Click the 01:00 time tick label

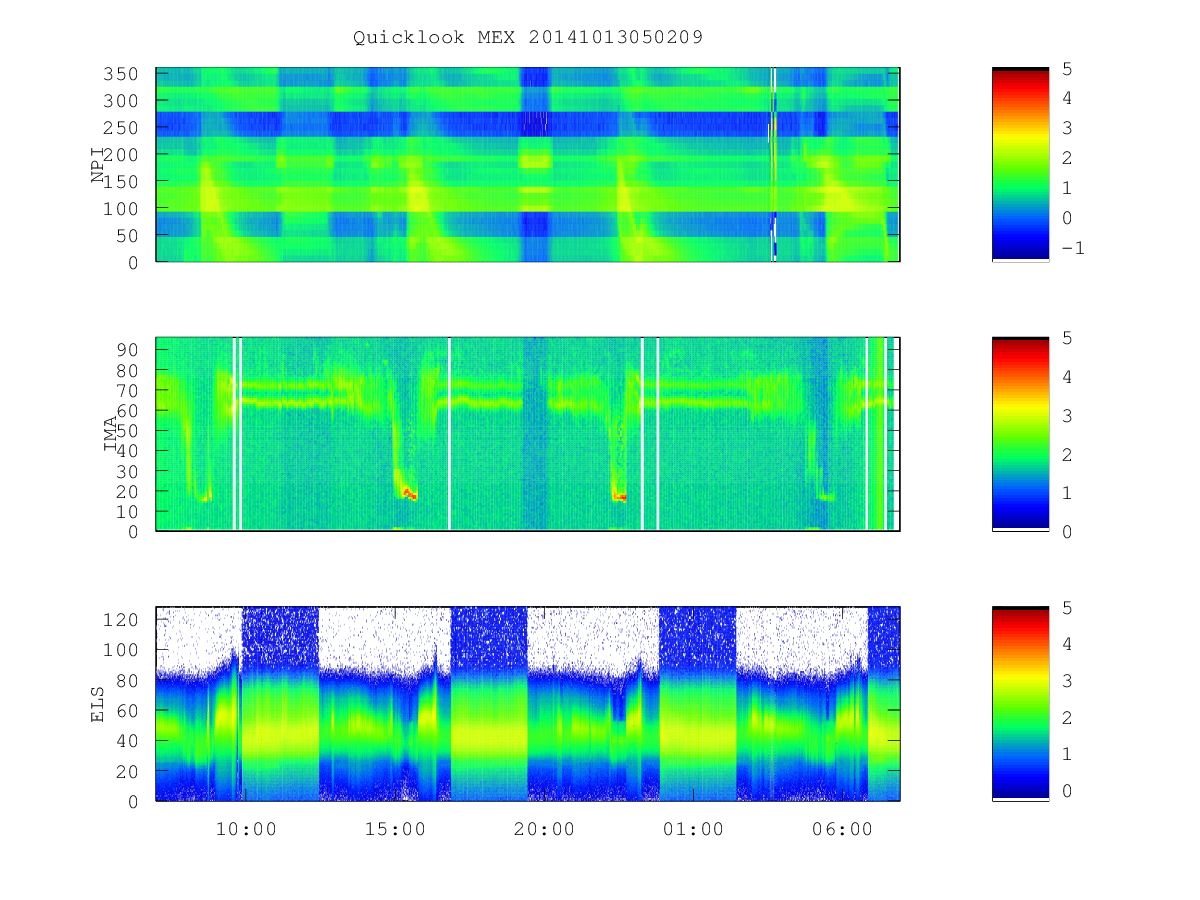693,830
